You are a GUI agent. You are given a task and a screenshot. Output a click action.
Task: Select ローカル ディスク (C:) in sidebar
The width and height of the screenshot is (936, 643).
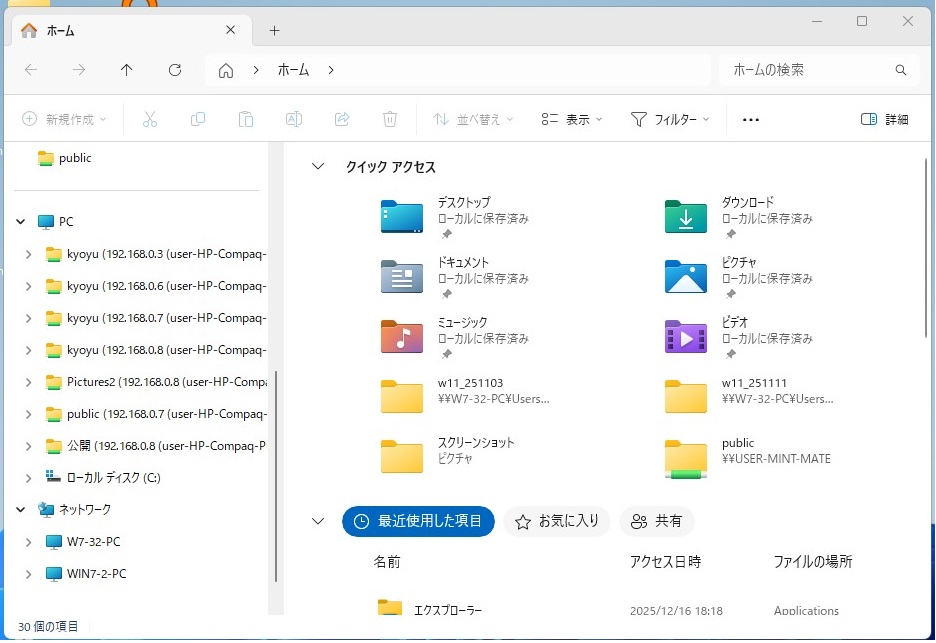[113, 478]
